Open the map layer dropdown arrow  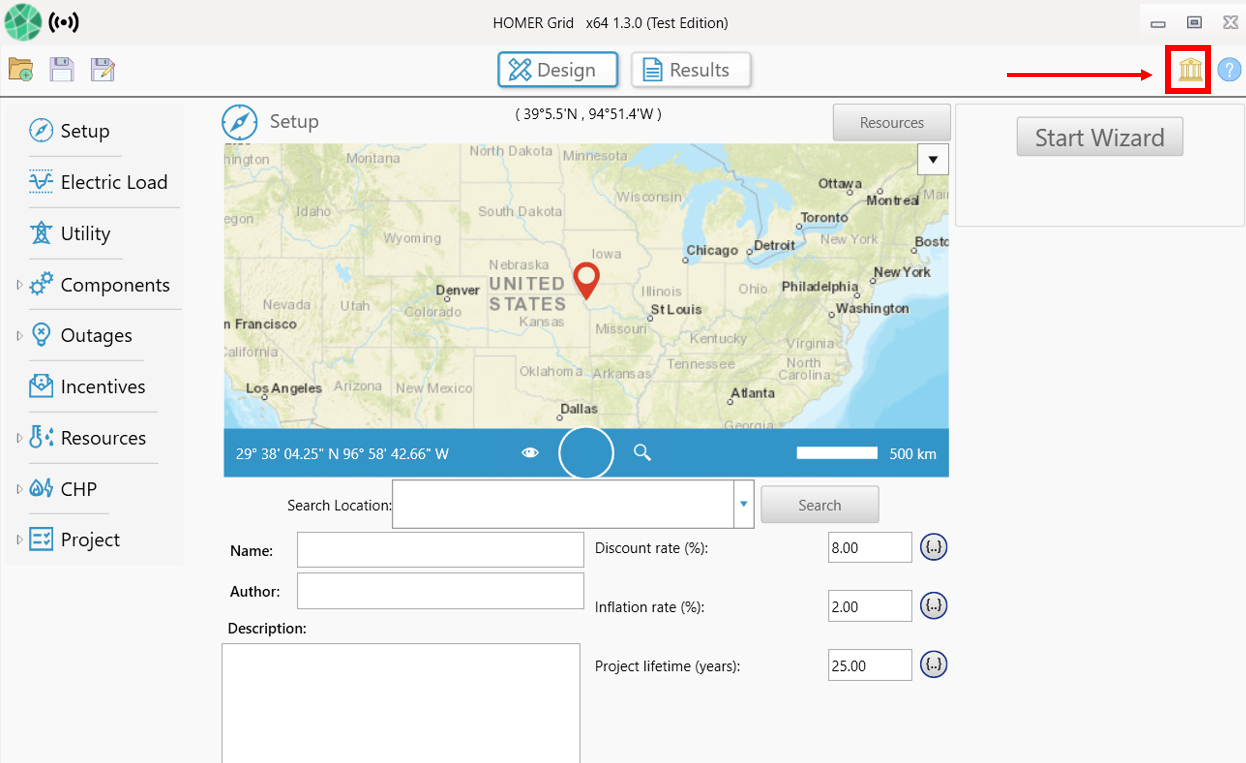tap(932, 159)
